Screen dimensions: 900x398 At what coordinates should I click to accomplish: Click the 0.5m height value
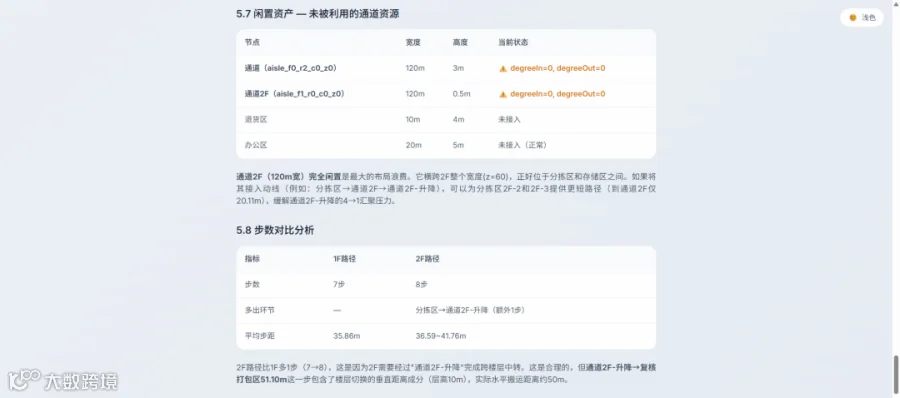tap(461, 93)
